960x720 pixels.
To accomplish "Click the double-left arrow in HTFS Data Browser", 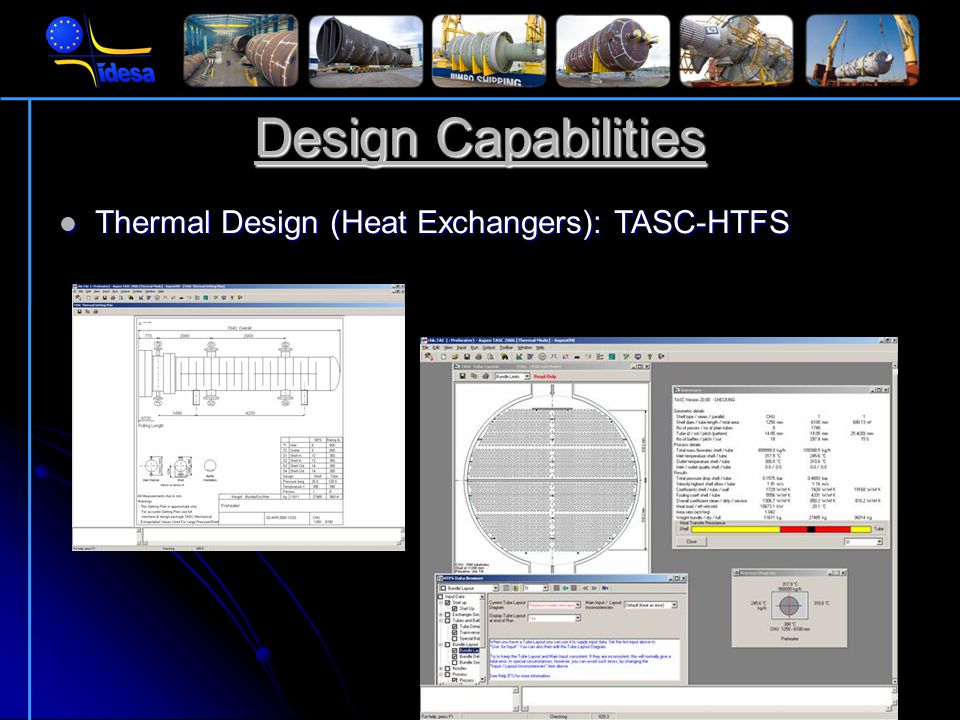I will point(585,588).
